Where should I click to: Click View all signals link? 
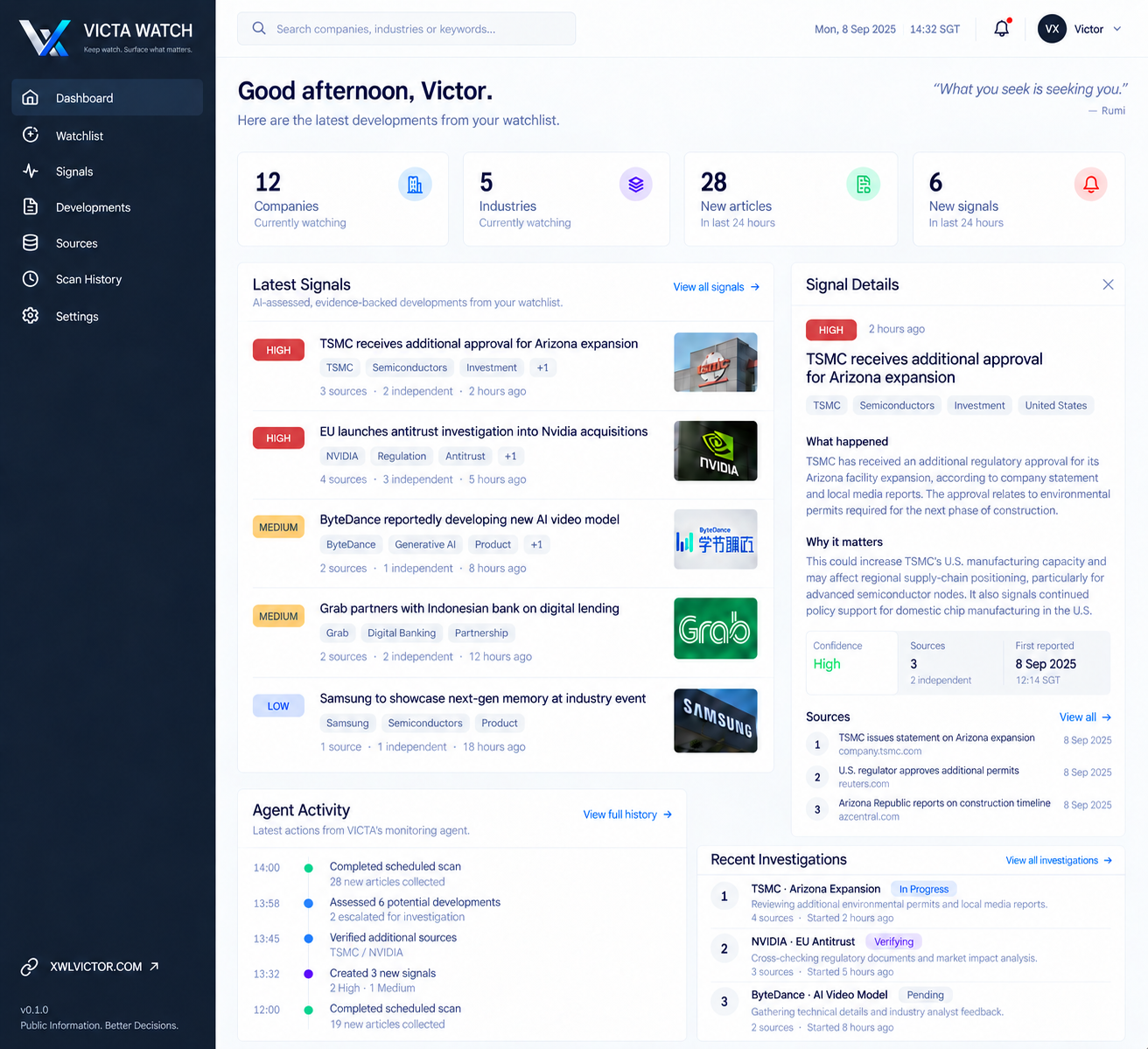pos(717,287)
